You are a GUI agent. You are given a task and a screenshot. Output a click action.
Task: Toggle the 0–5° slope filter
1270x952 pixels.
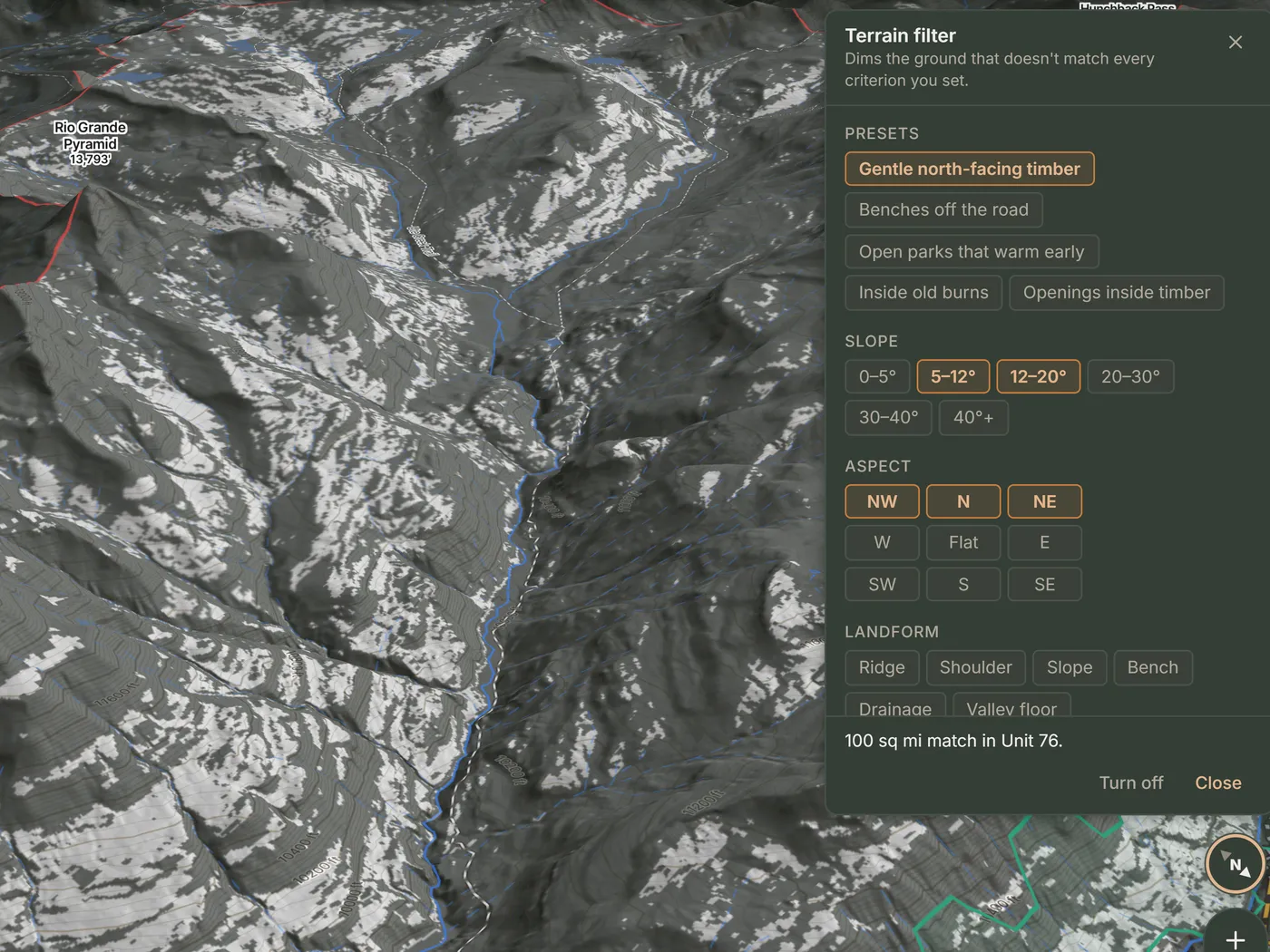[x=877, y=376]
